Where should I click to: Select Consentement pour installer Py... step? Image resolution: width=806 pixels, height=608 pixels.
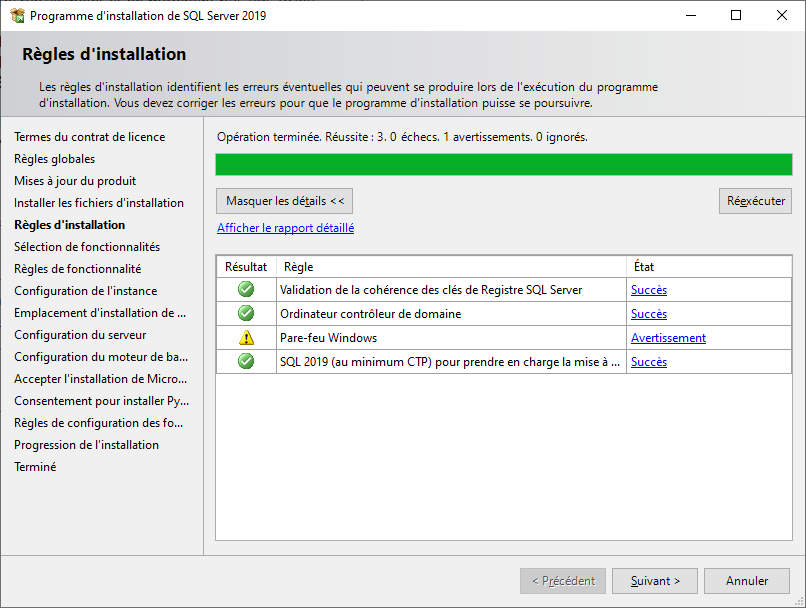[101, 401]
